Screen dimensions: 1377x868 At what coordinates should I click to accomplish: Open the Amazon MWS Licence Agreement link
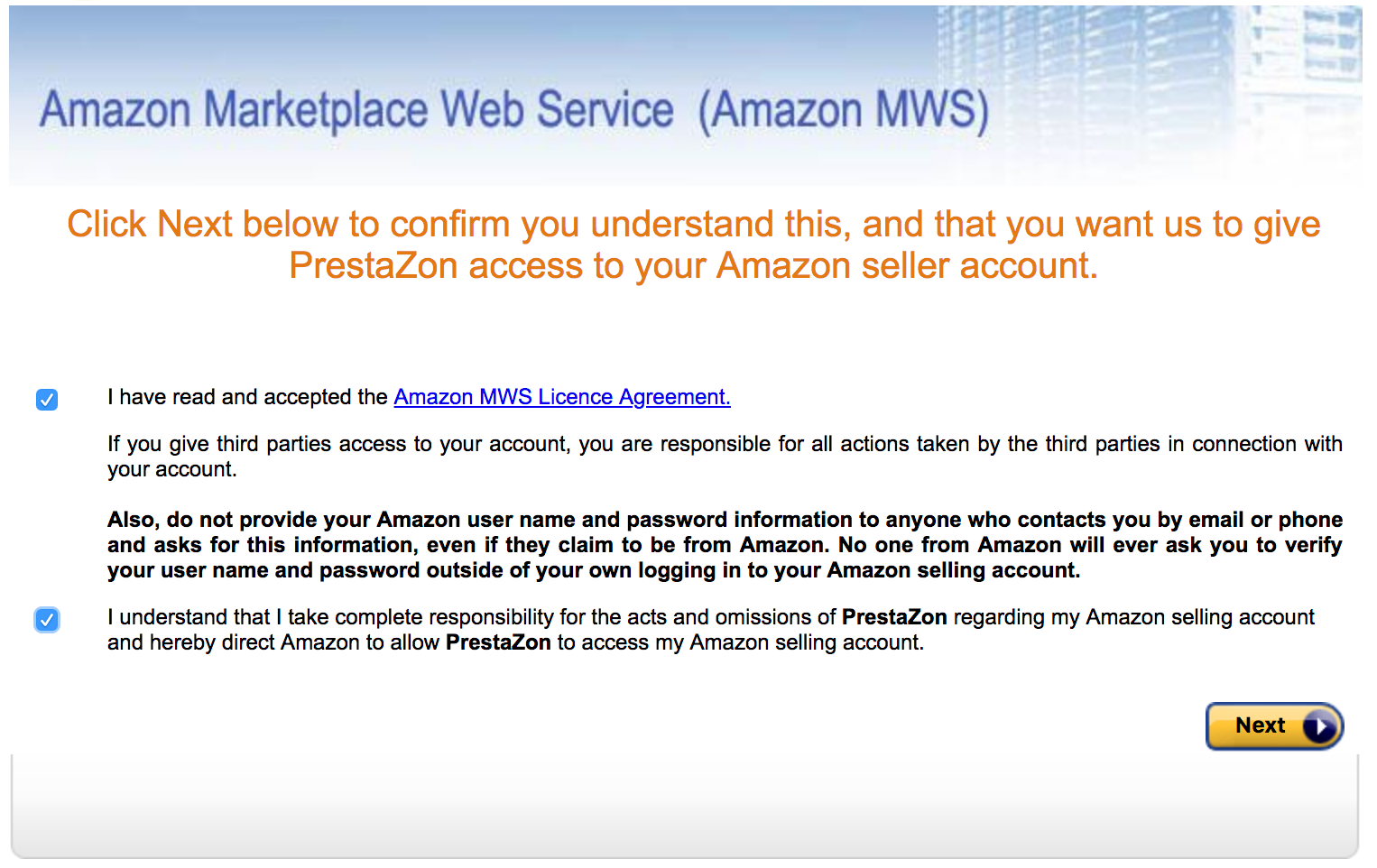(562, 397)
